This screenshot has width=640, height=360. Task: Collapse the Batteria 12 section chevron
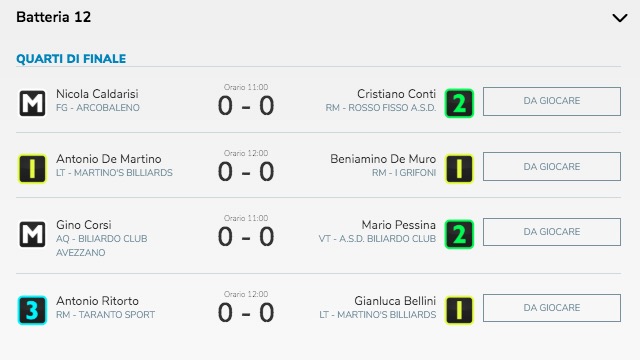pos(620,18)
